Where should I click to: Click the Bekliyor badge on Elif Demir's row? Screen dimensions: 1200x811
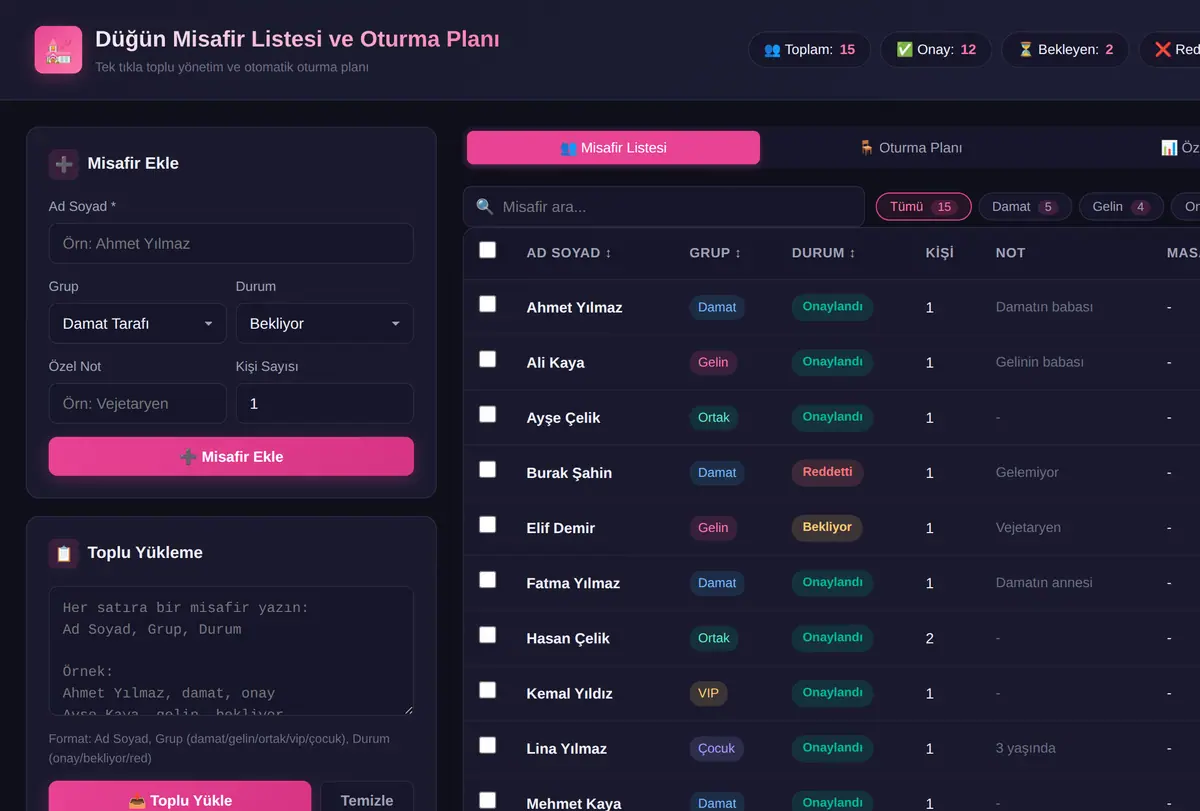point(827,527)
